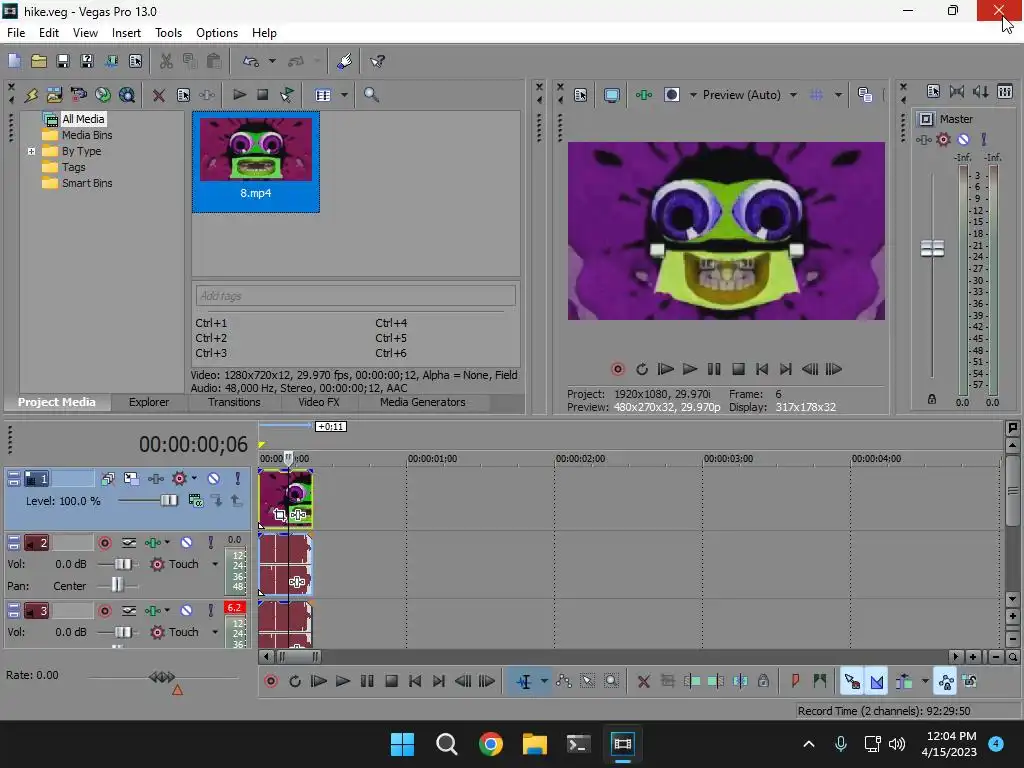The height and width of the screenshot is (768, 1024).
Task: Open the Tools menu
Action: 168,33
